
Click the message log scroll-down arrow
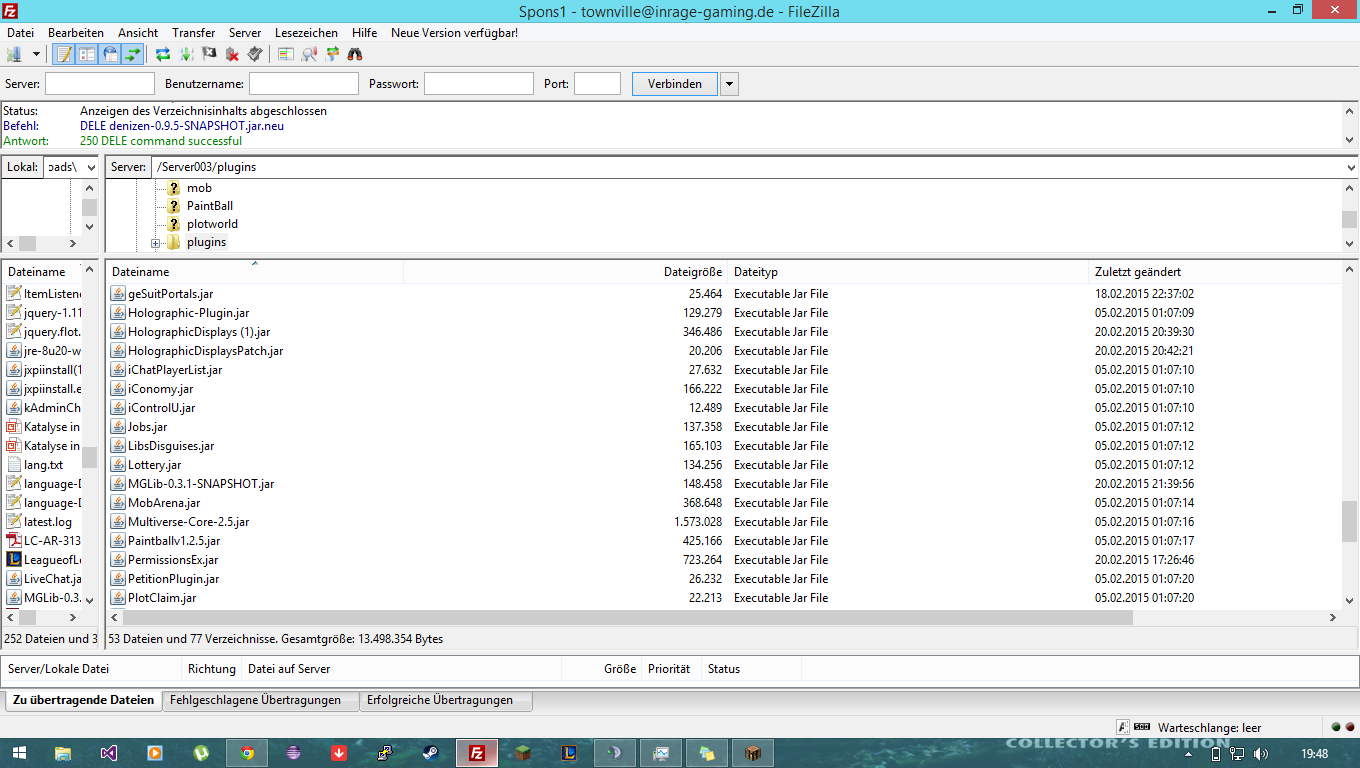pyautogui.click(x=1350, y=141)
